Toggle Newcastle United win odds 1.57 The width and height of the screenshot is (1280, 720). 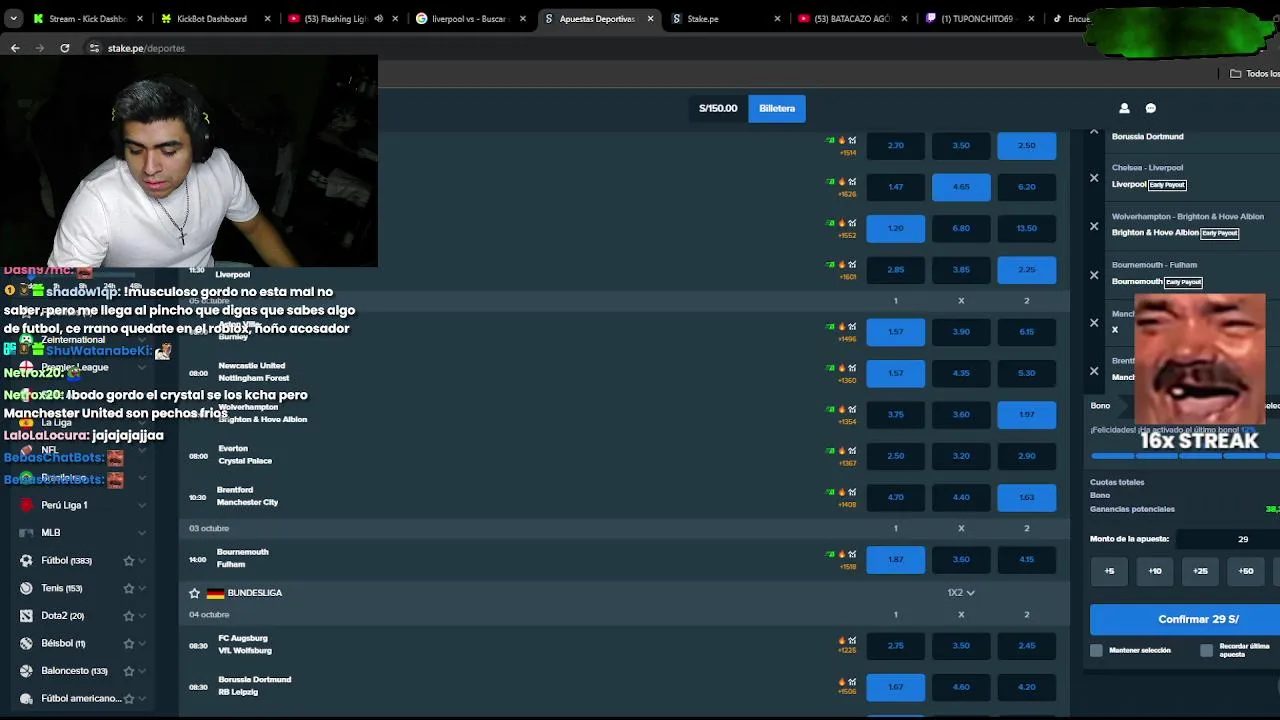coord(895,373)
